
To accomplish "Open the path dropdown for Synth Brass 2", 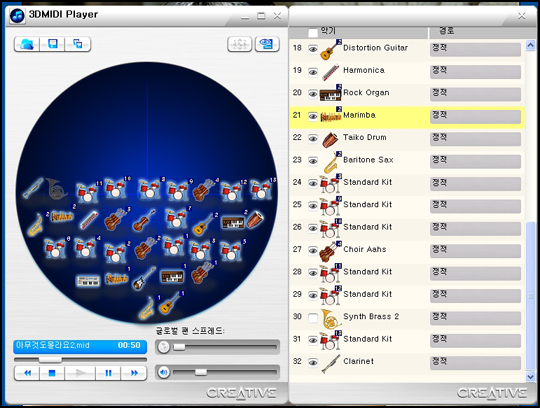I will click(x=475, y=318).
